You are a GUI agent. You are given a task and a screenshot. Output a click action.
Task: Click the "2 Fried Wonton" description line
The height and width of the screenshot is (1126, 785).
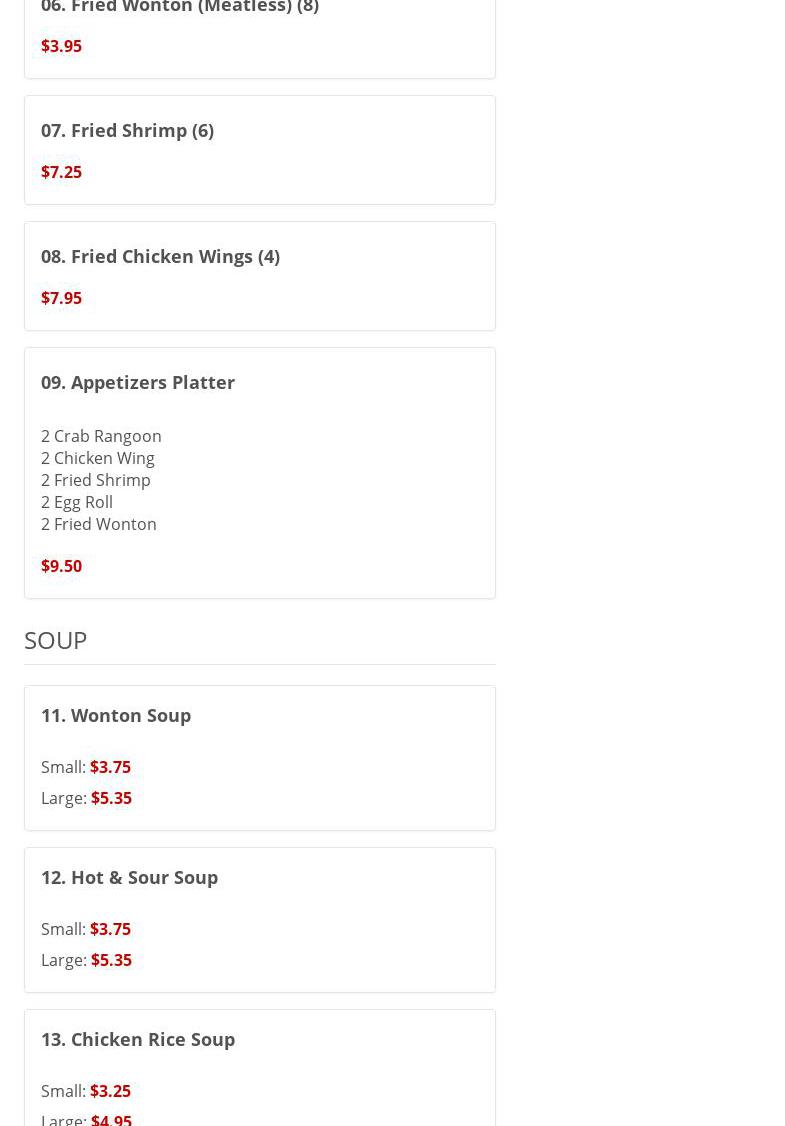coord(98,524)
